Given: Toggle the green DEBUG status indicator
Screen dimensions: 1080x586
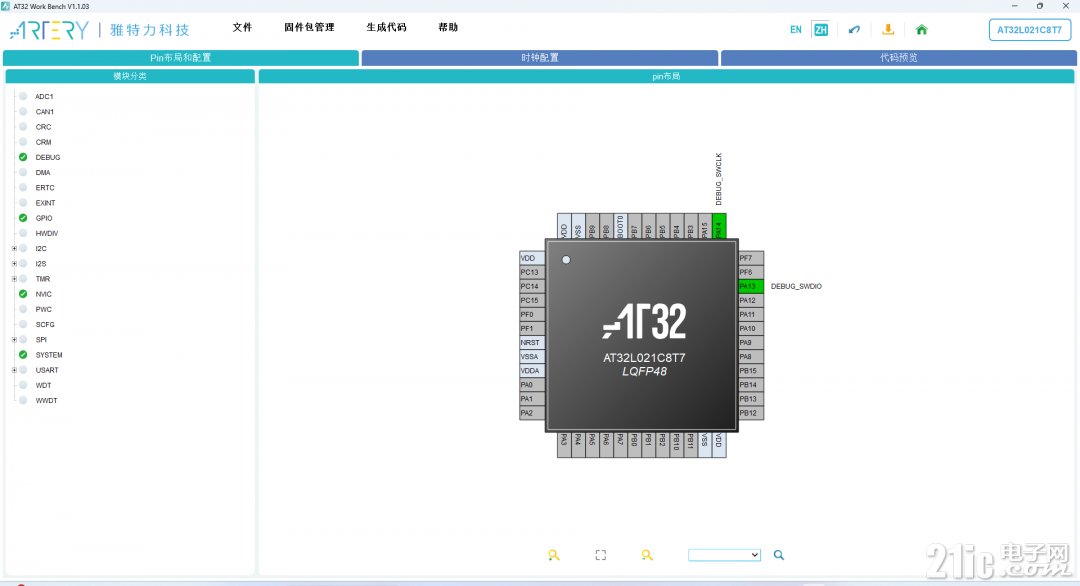Looking at the screenshot, I should pyautogui.click(x=23, y=157).
